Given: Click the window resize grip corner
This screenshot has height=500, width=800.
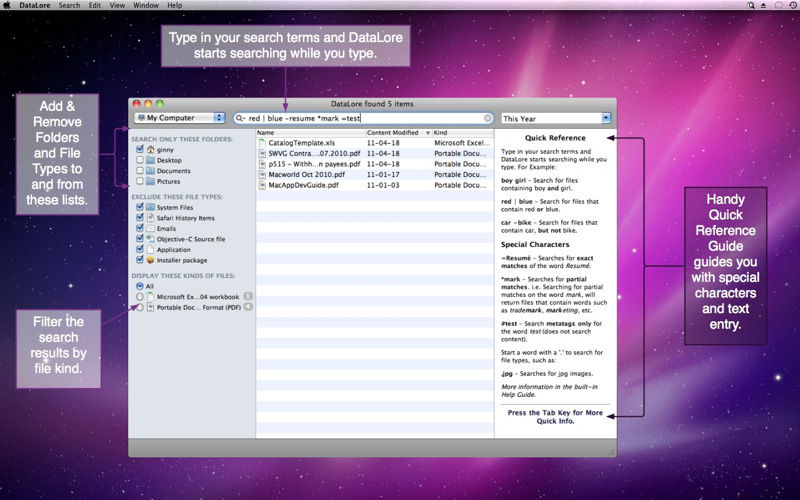Looking at the screenshot, I should tap(612, 452).
